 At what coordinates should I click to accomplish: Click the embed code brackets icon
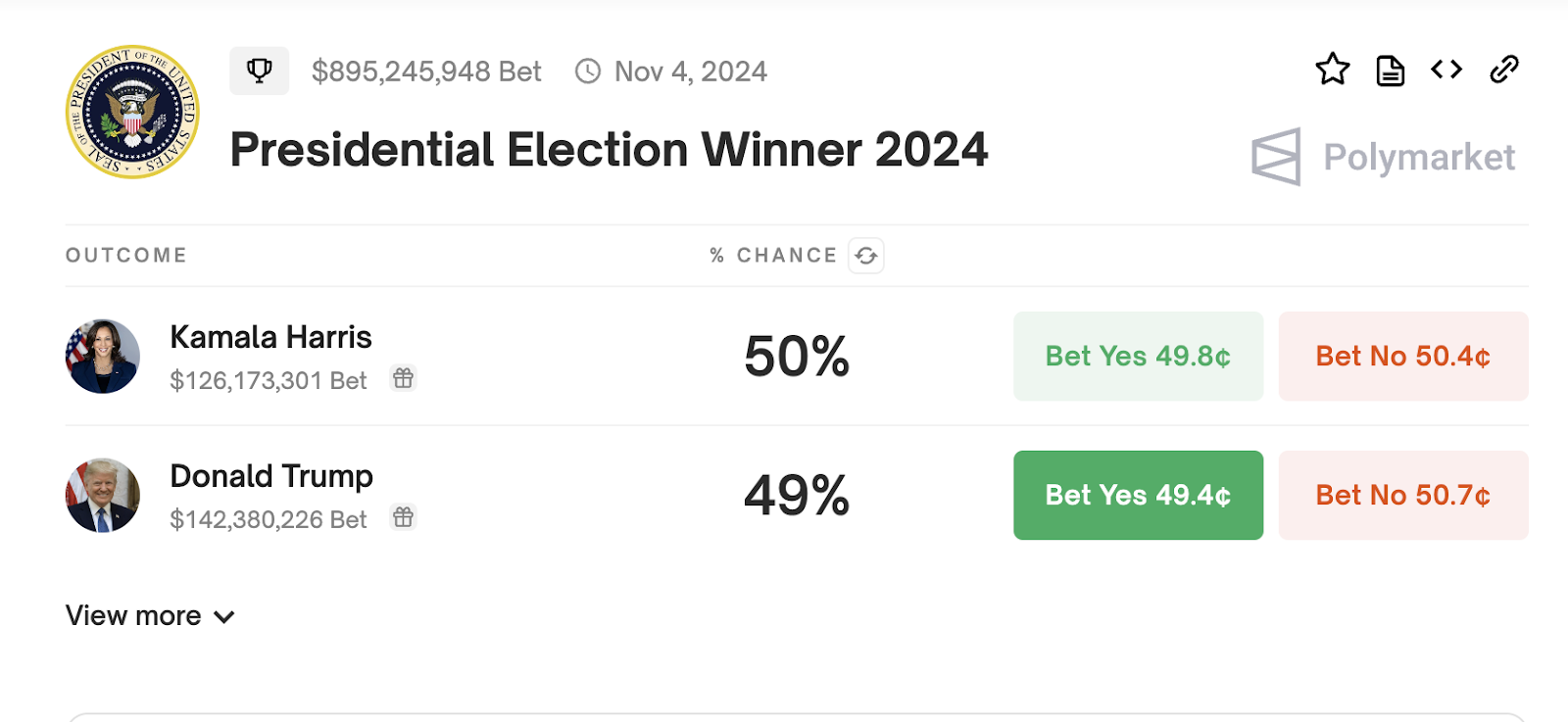(1446, 70)
